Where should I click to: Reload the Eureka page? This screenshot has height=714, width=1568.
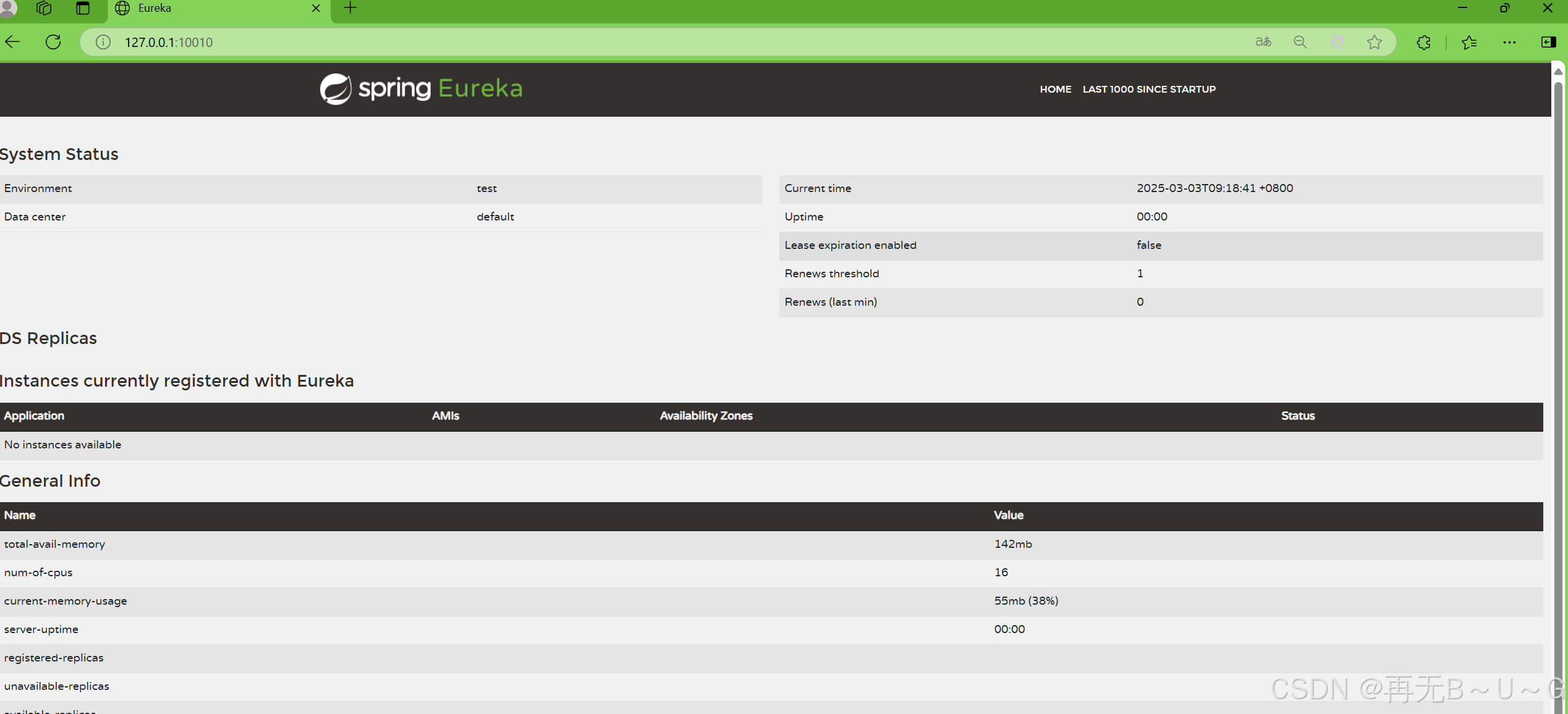click(x=53, y=42)
